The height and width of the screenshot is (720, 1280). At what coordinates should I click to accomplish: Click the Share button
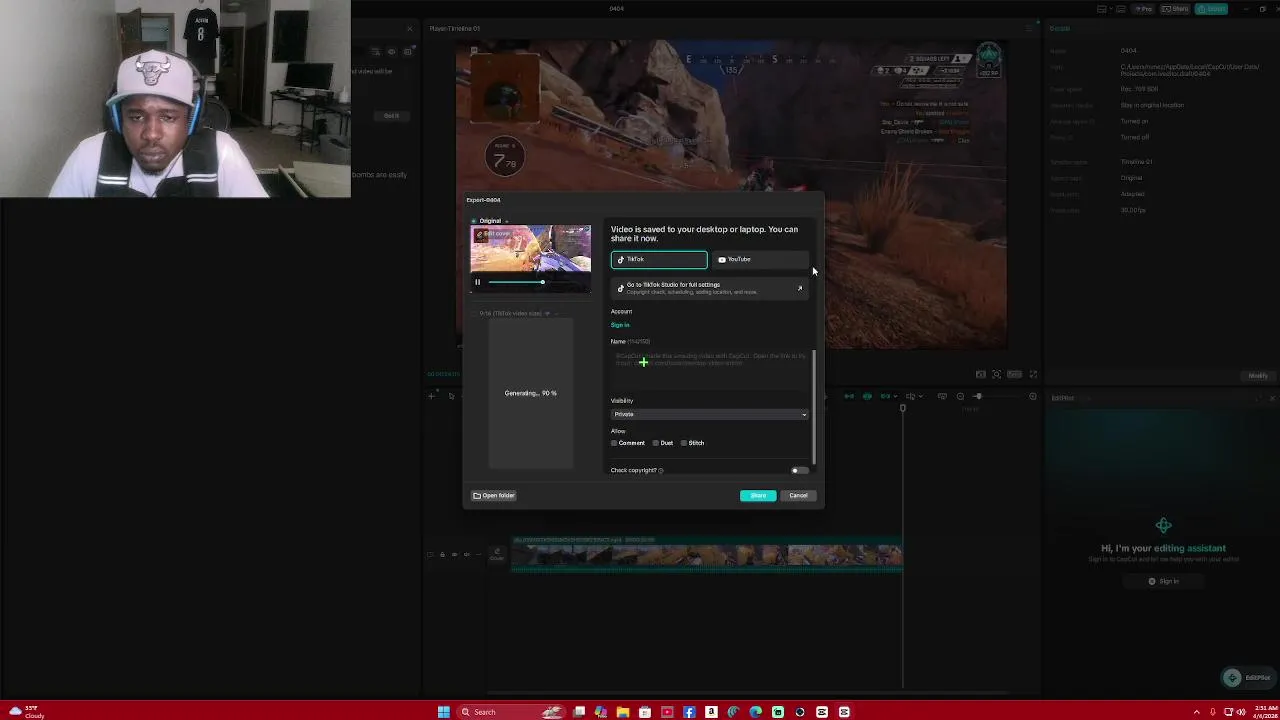(758, 495)
